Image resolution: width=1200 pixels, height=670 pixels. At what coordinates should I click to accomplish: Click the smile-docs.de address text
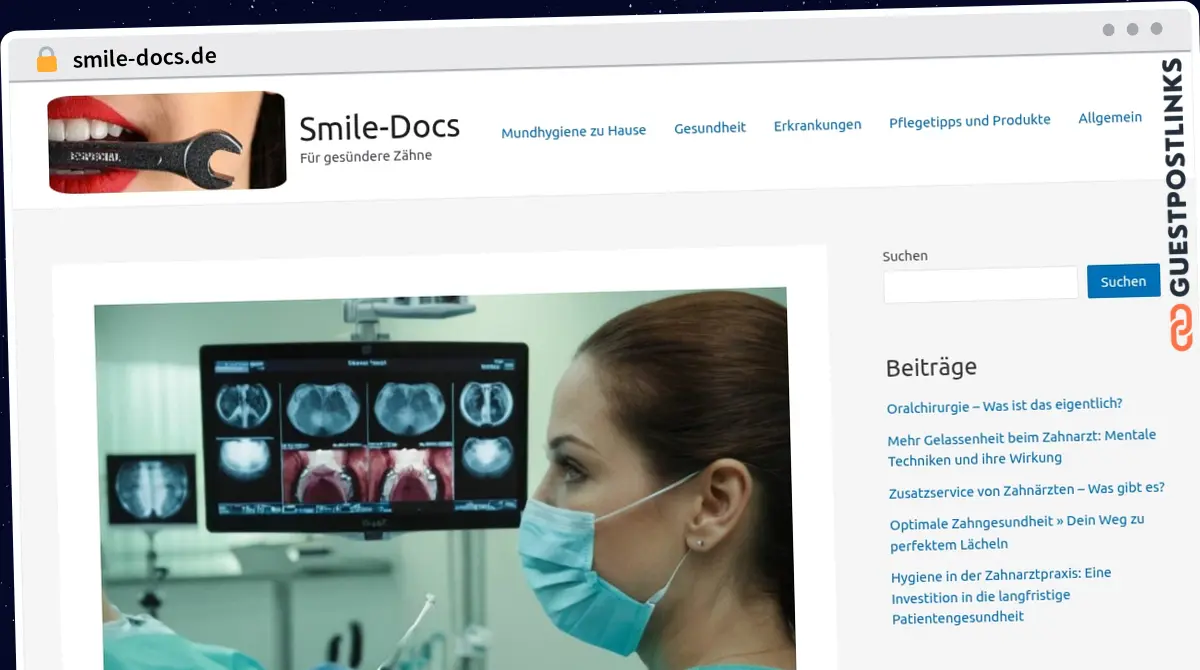coord(144,58)
